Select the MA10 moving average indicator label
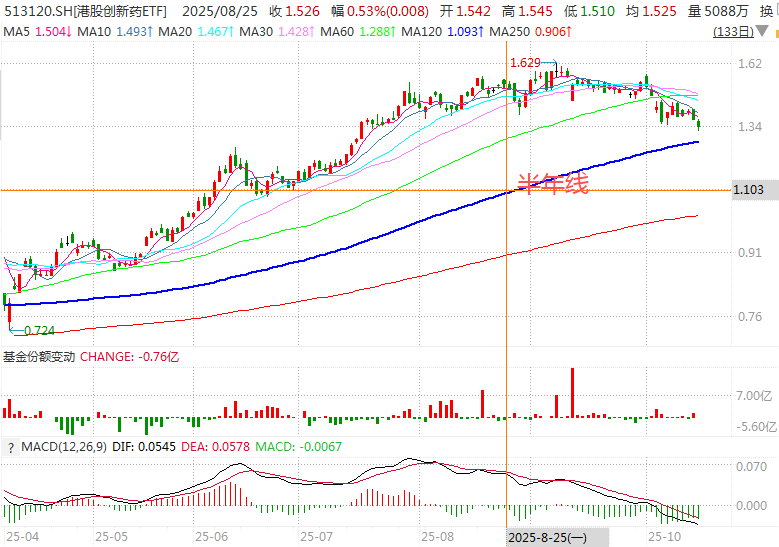Screen dimensions: 779x547 (x=107, y=32)
